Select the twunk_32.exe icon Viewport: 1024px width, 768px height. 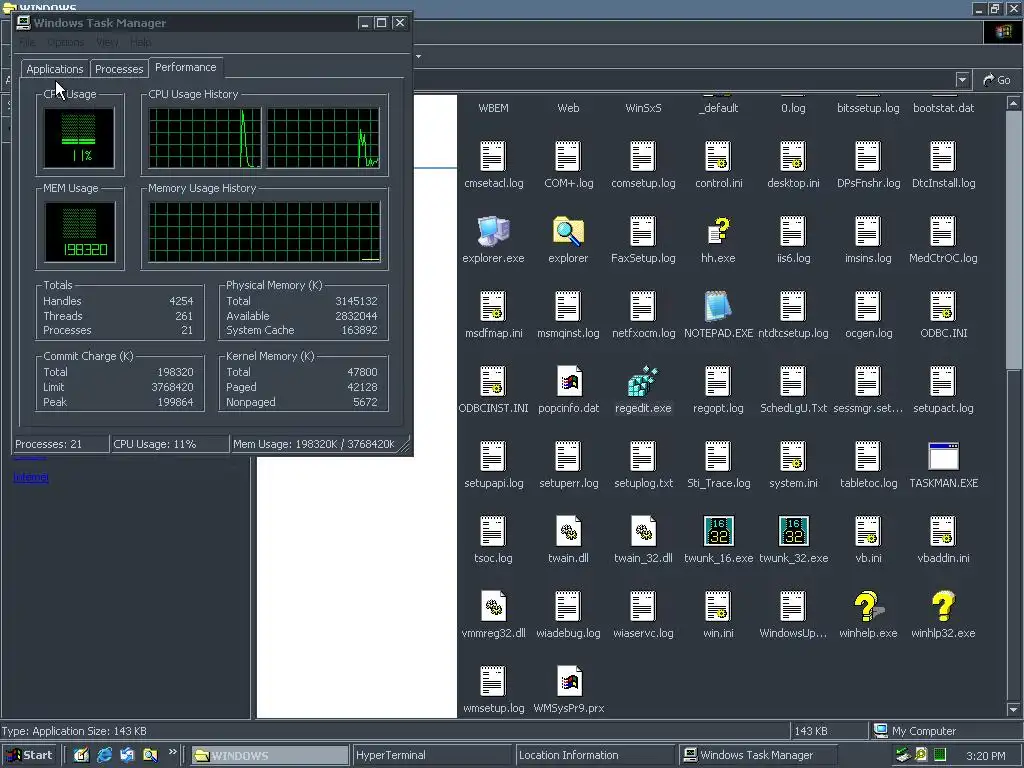(x=793, y=531)
